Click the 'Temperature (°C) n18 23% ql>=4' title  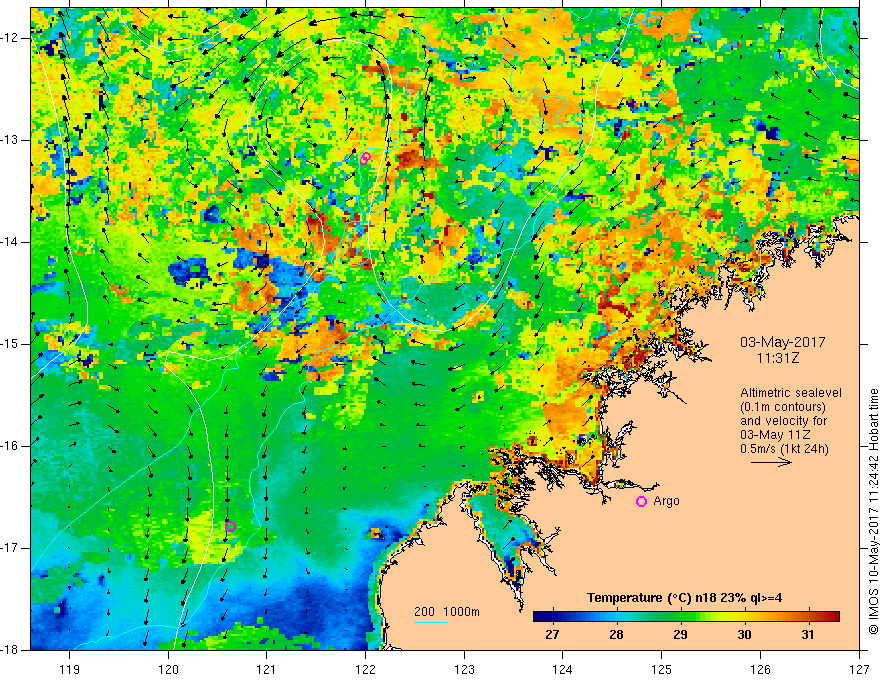coord(685,598)
